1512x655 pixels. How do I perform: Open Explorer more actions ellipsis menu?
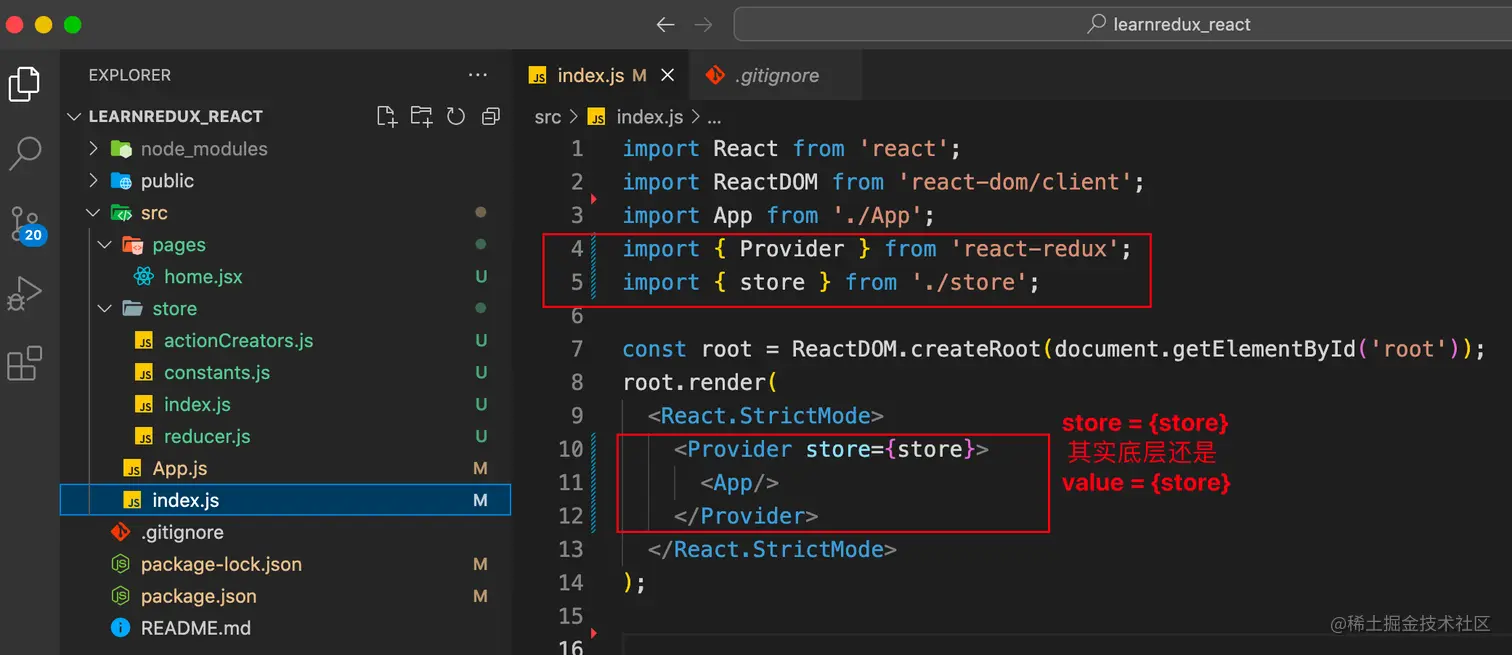pos(478,75)
